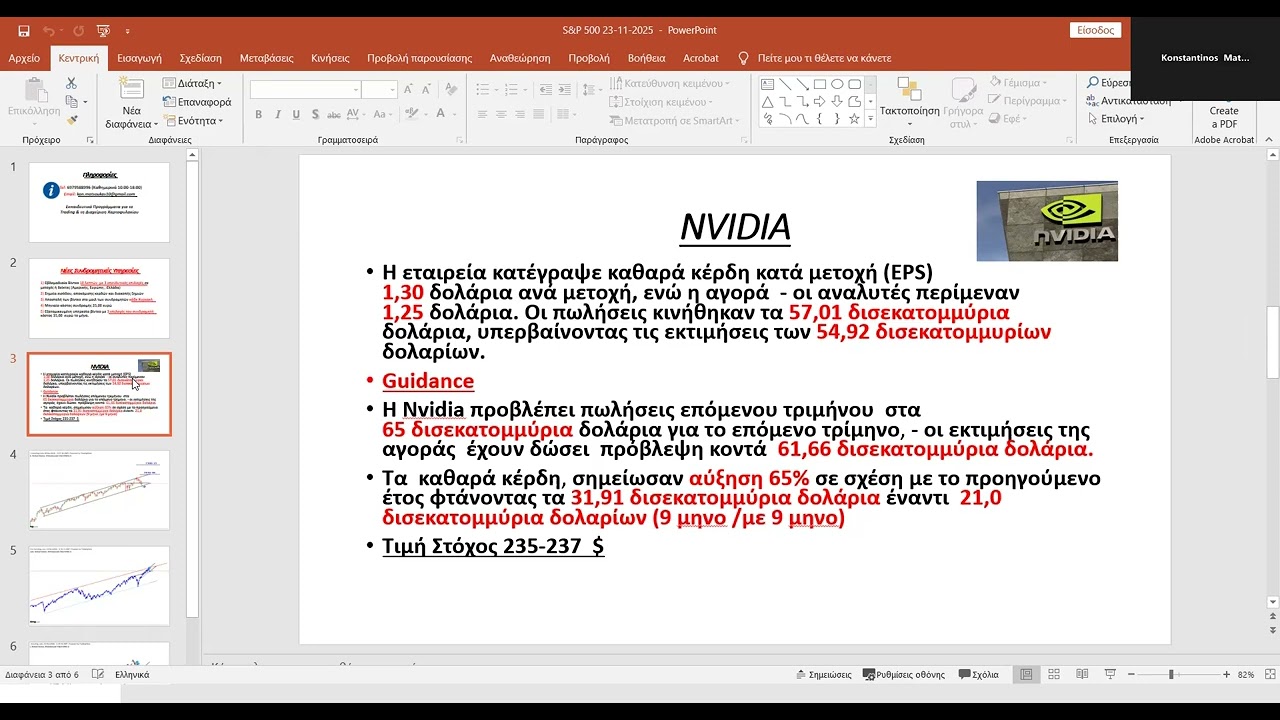
Task: Switch to the Κινήσεις ribbon tab
Action: click(x=330, y=58)
